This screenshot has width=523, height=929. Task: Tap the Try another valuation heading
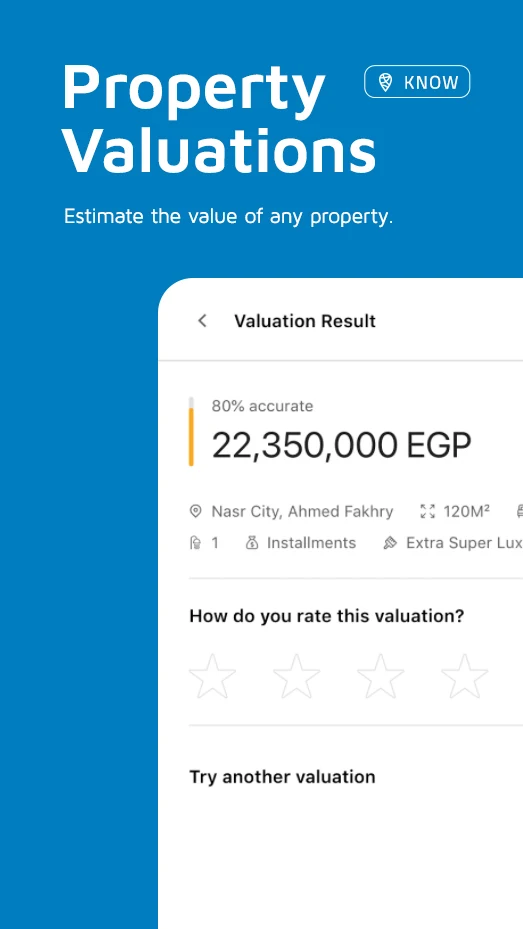point(283,777)
